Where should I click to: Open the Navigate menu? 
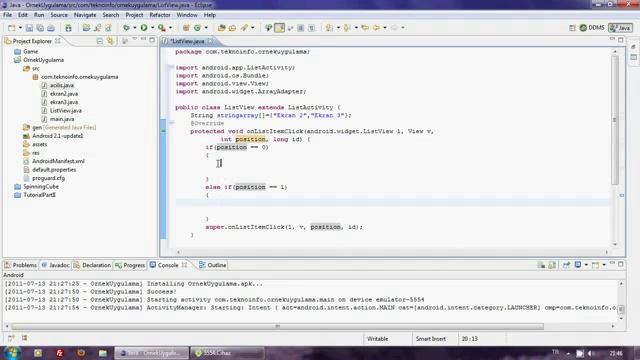[x=85, y=15]
